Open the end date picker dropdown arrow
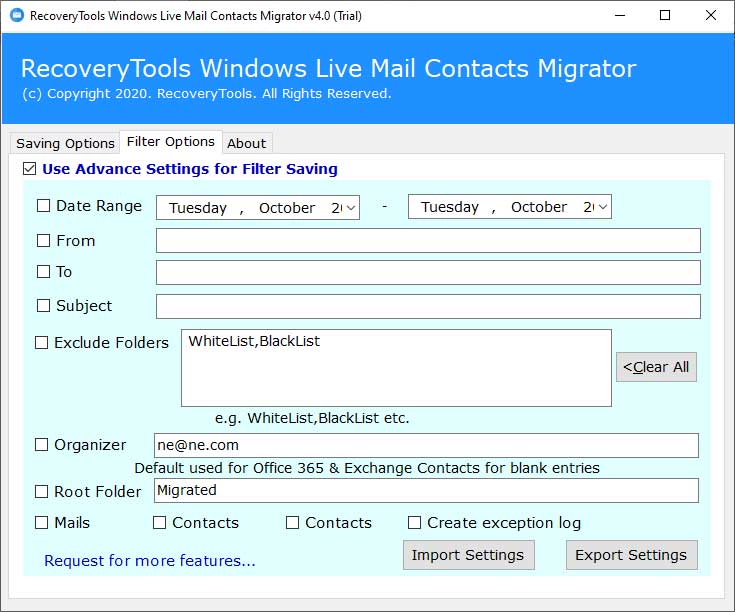This screenshot has height=612, width=735. coord(603,207)
